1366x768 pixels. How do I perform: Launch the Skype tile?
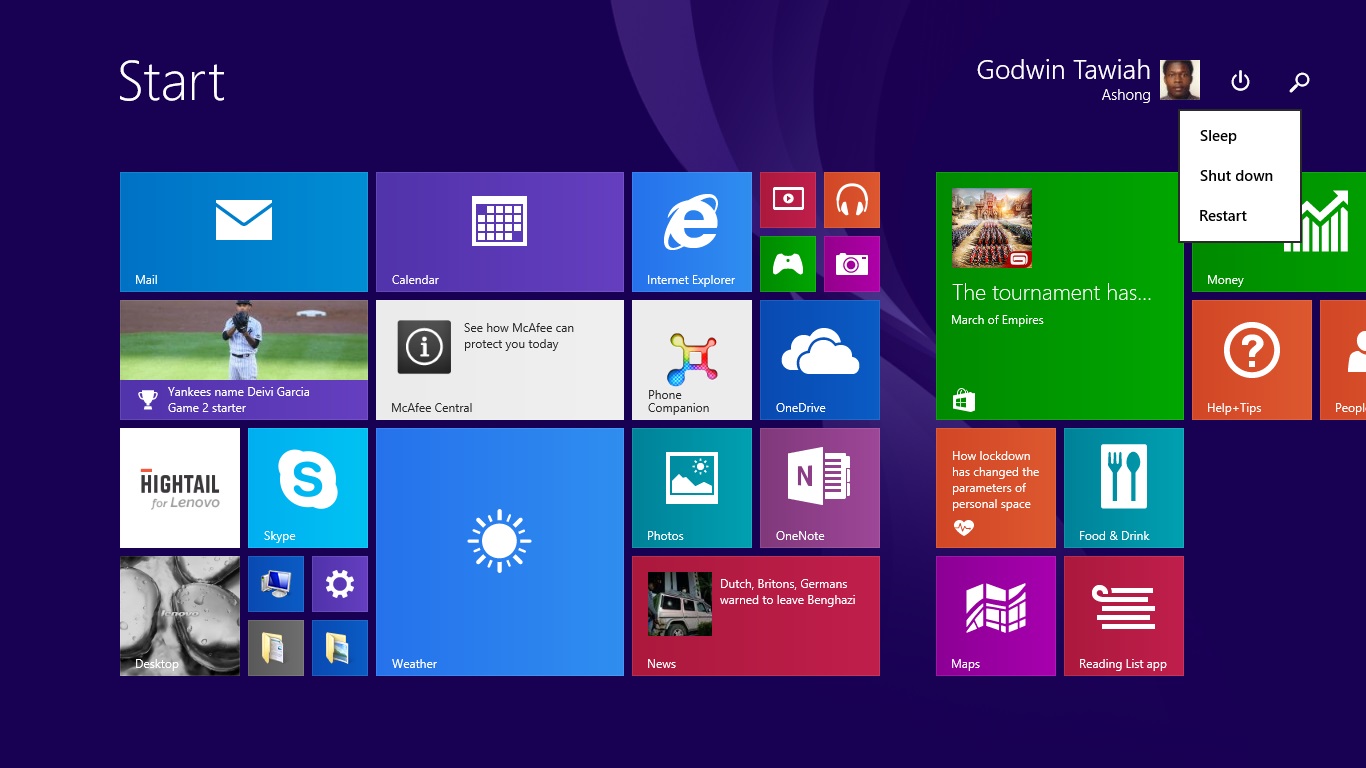pyautogui.click(x=308, y=488)
